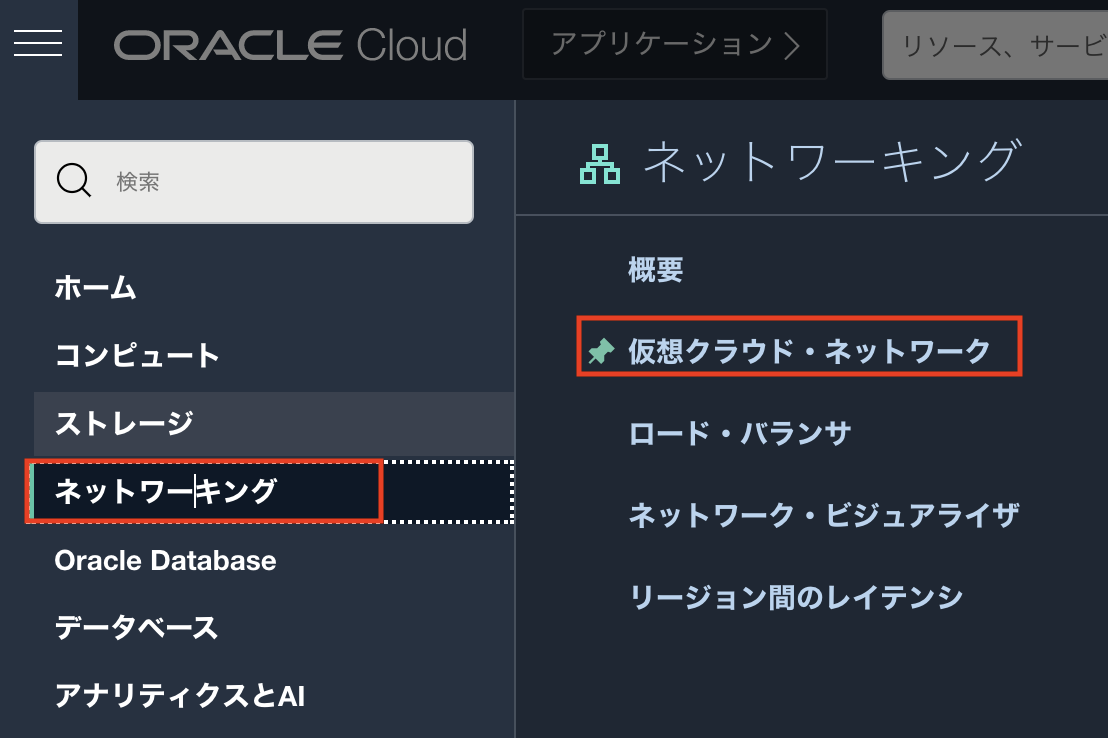The width and height of the screenshot is (1108, 738).
Task: Open ネットワーク・ビジュアライザ
Action: pyautogui.click(x=823, y=516)
